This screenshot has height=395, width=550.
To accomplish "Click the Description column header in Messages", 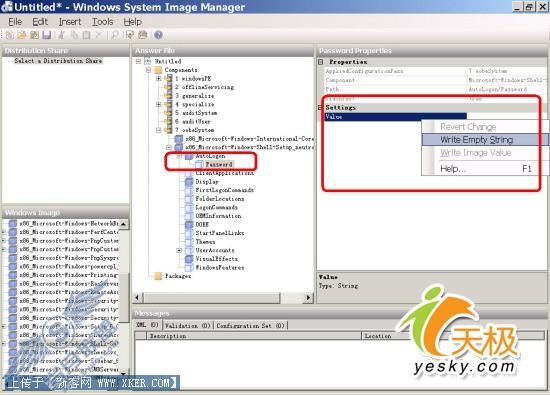I will click(254, 336).
